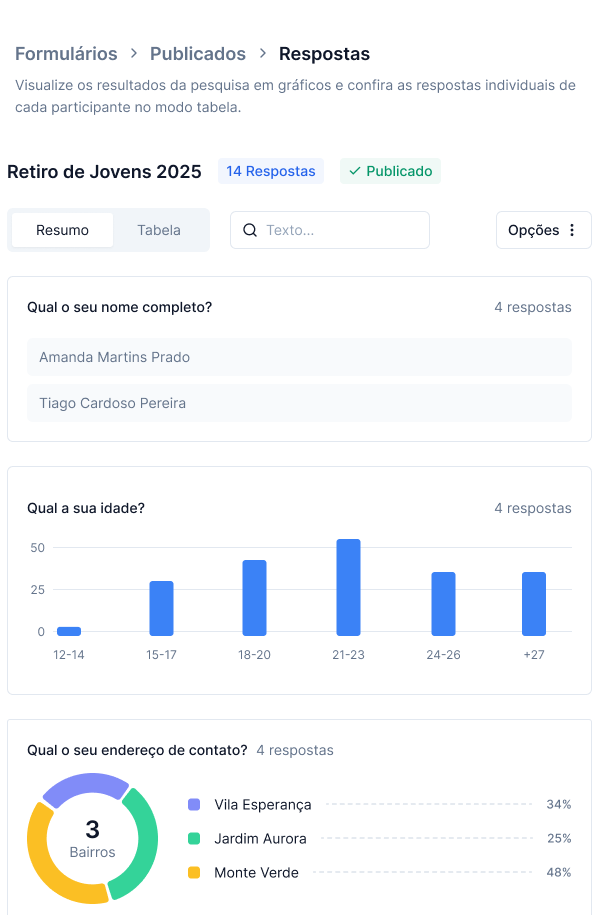Open the Publicados breadcrumb link
Viewport: 599px width, 915px height.
[x=198, y=54]
